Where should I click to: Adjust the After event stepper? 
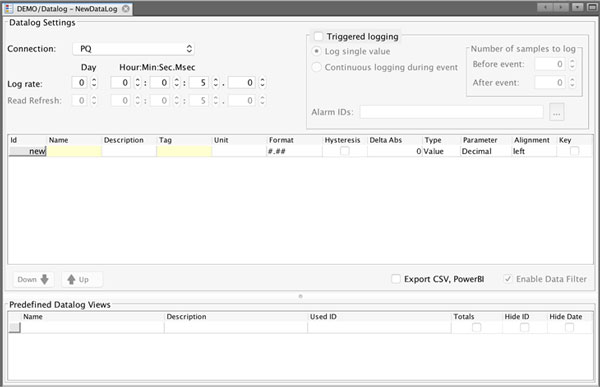(x=572, y=82)
